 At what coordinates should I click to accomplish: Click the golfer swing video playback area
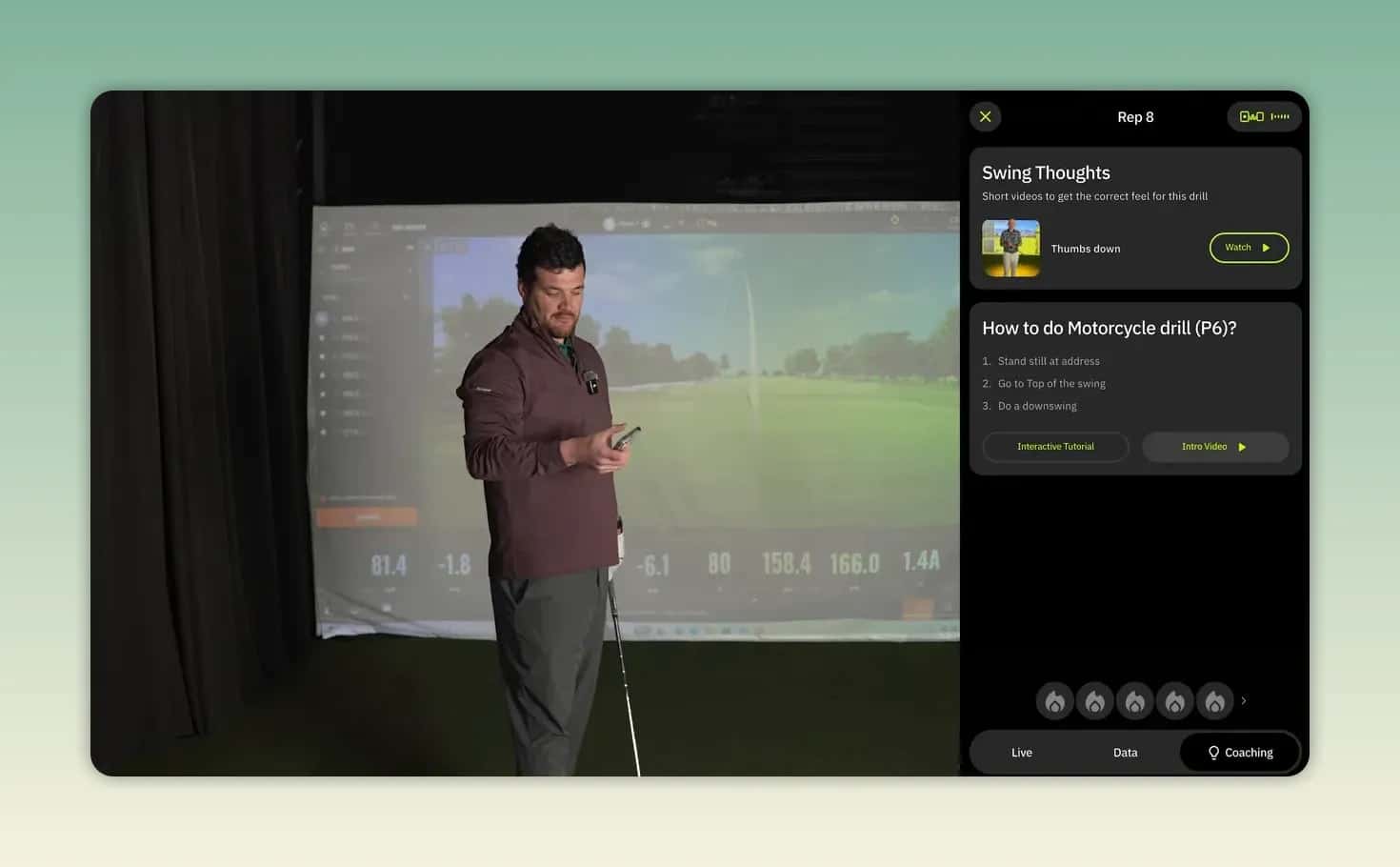[x=525, y=433]
